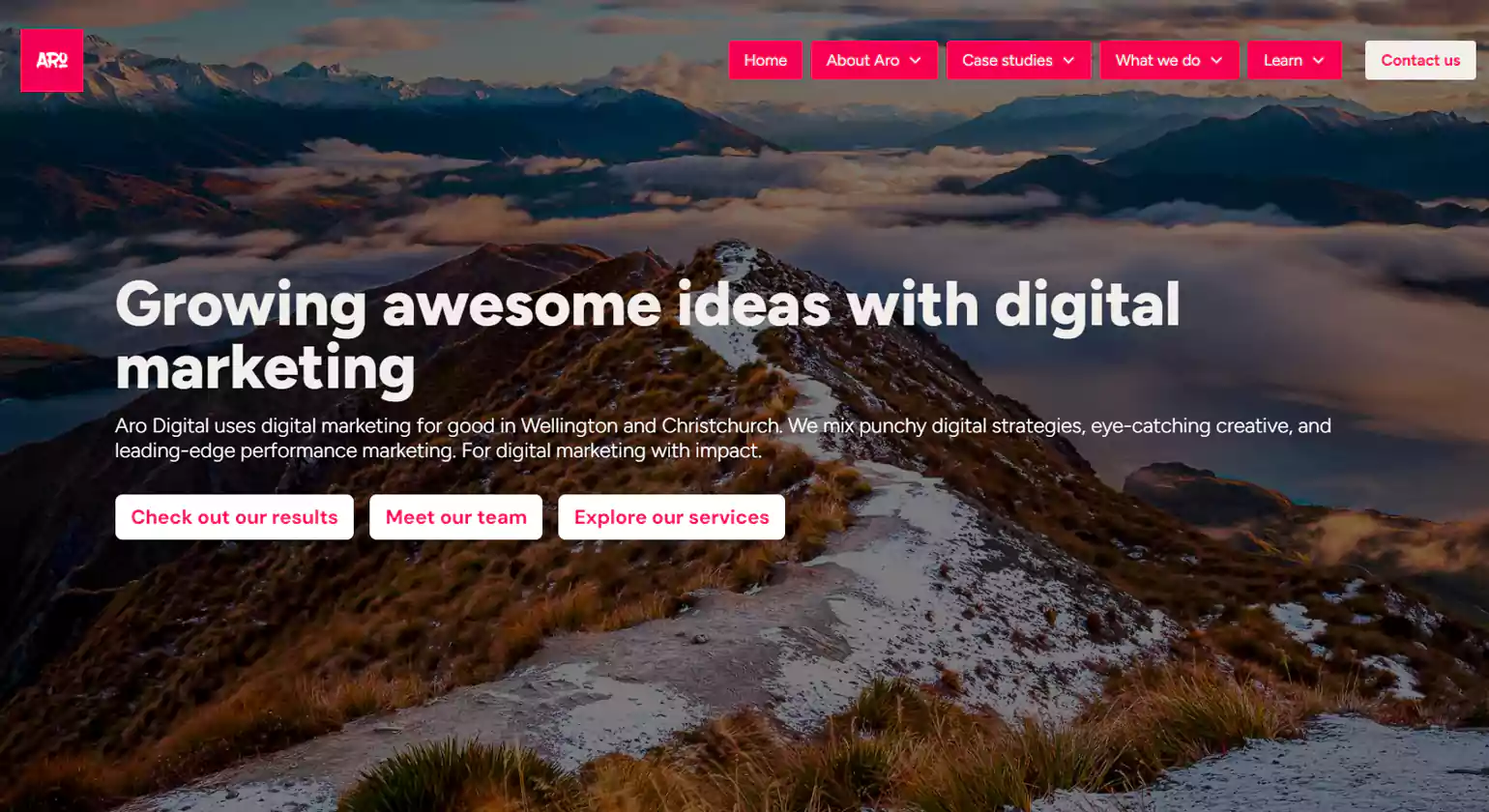Click the word Christchurch in the paragraph
Screen dimensions: 1489x812
coord(720,426)
